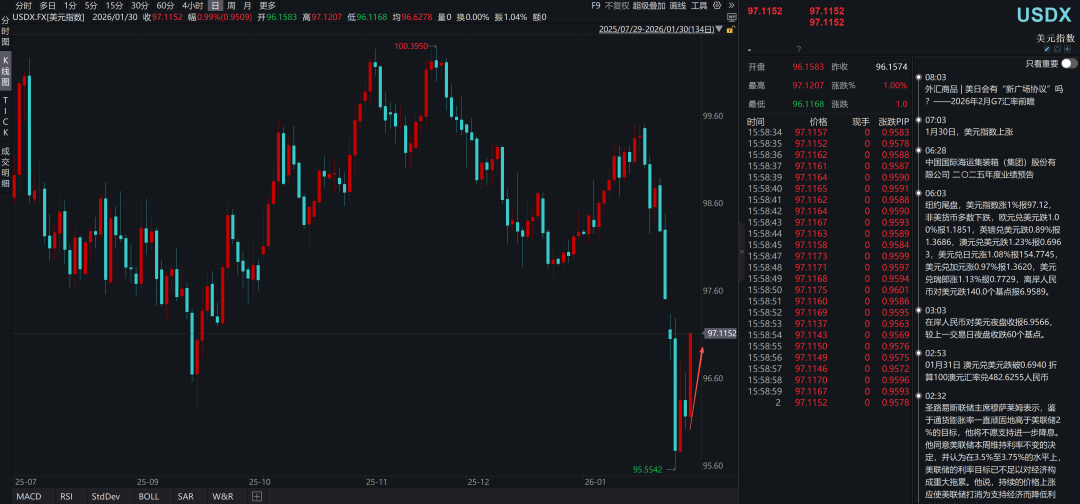Click the question mark help icon

tap(798, 48)
